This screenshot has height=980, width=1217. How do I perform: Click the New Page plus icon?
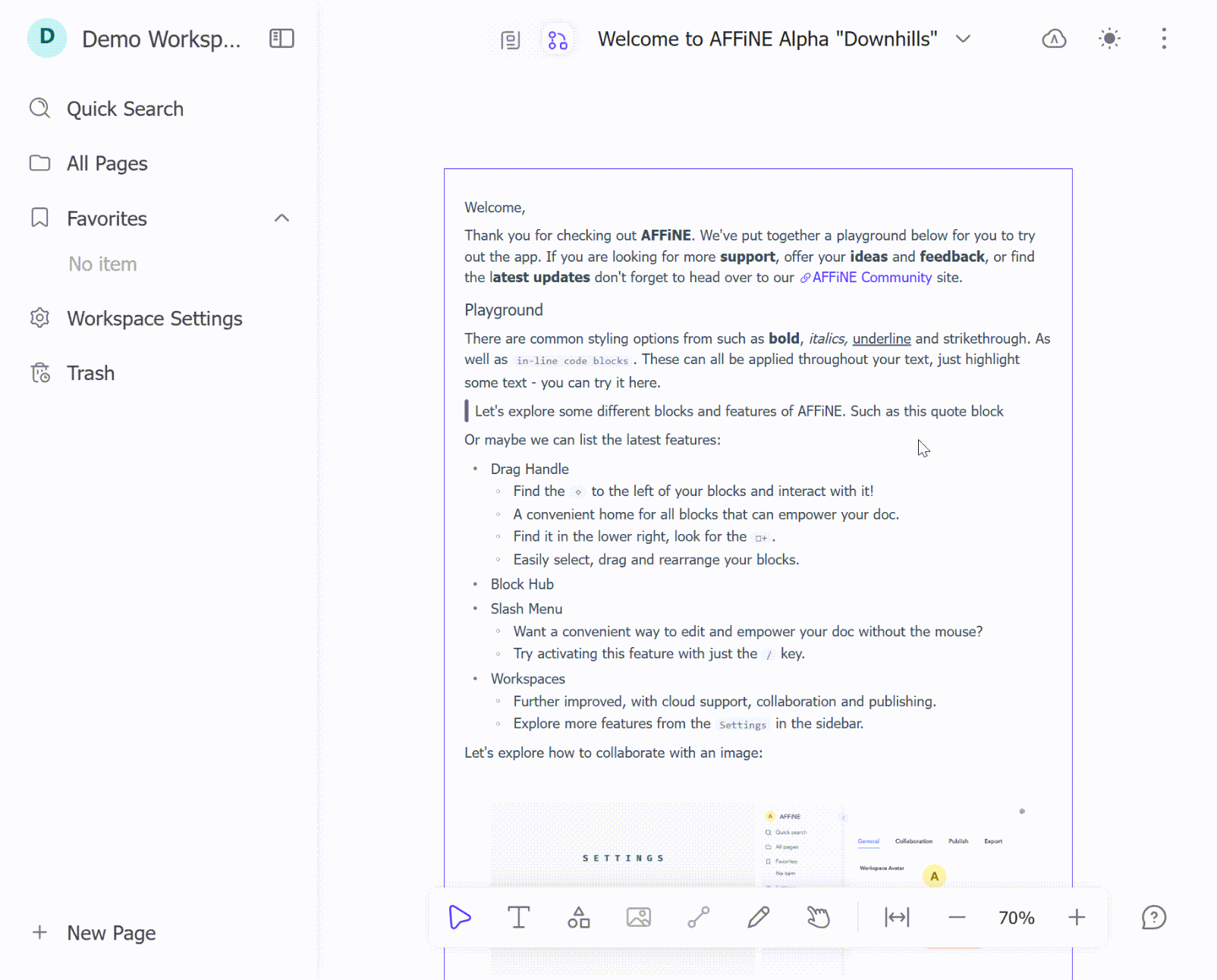[x=40, y=932]
